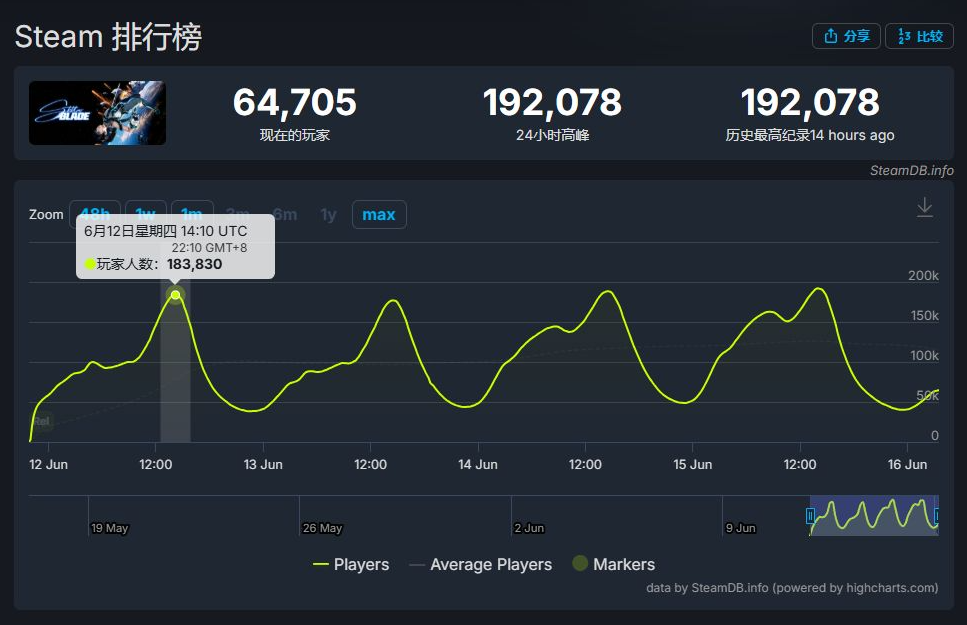Click the left navigator range handle
Image resolution: width=967 pixels, height=625 pixels.
810,515
